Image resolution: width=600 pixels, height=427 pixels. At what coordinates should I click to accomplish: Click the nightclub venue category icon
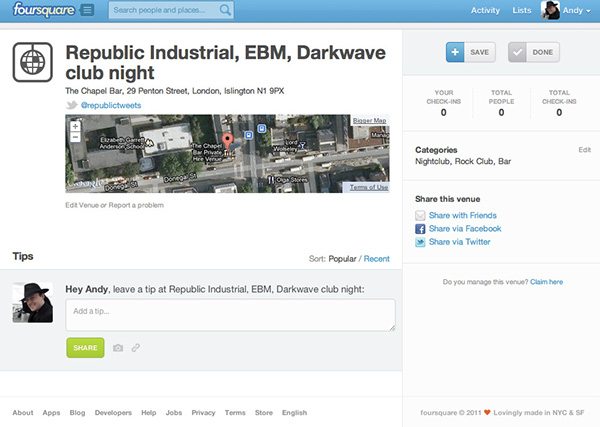tap(33, 62)
